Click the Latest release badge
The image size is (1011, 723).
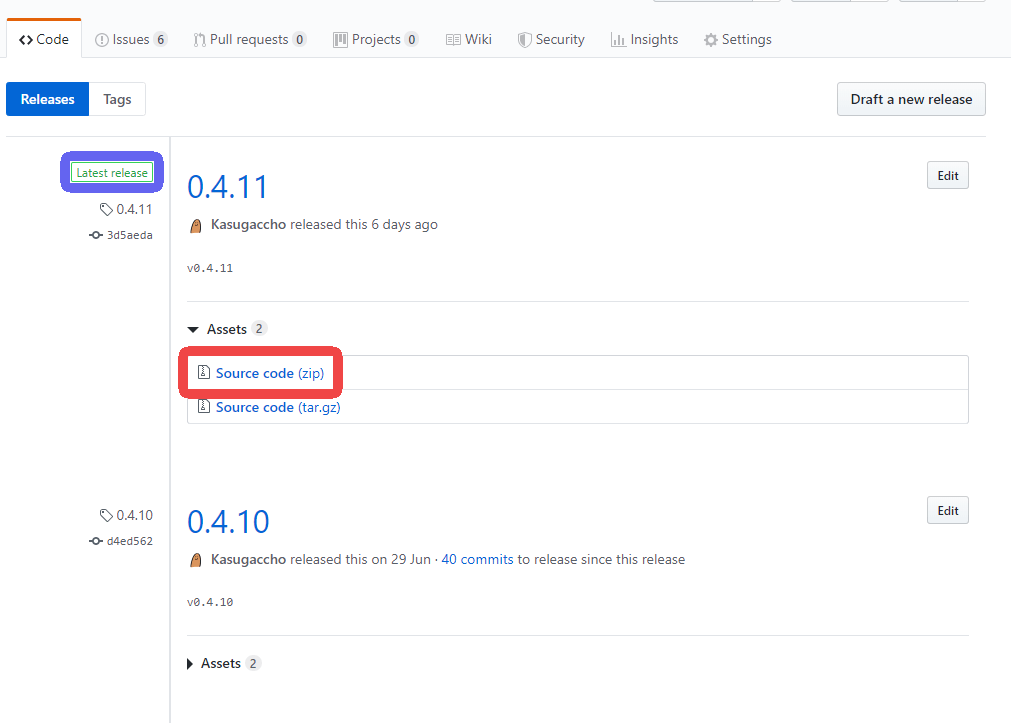(x=112, y=173)
